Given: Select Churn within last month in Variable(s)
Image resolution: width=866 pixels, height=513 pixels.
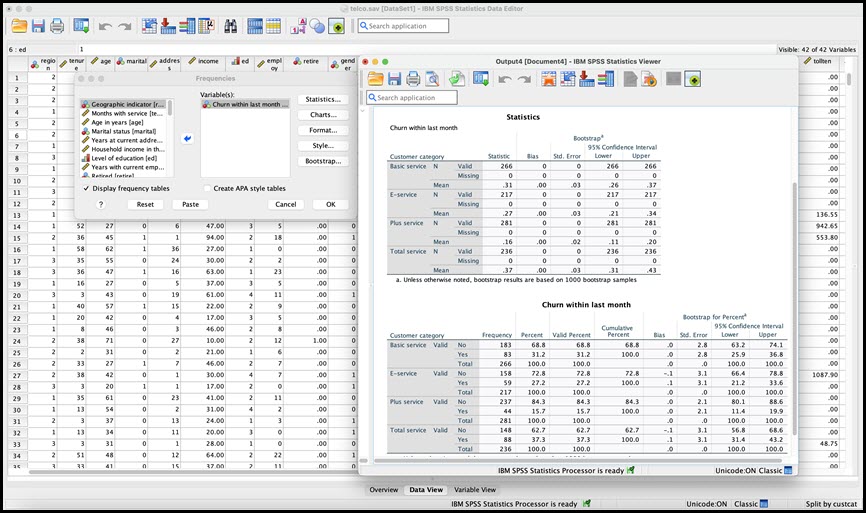Looking at the screenshot, I should pyautogui.click(x=245, y=104).
